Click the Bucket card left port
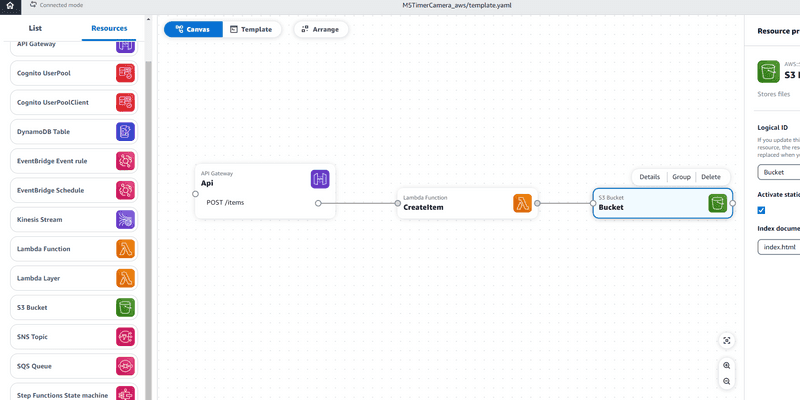This screenshot has width=800, height=400. (x=593, y=203)
